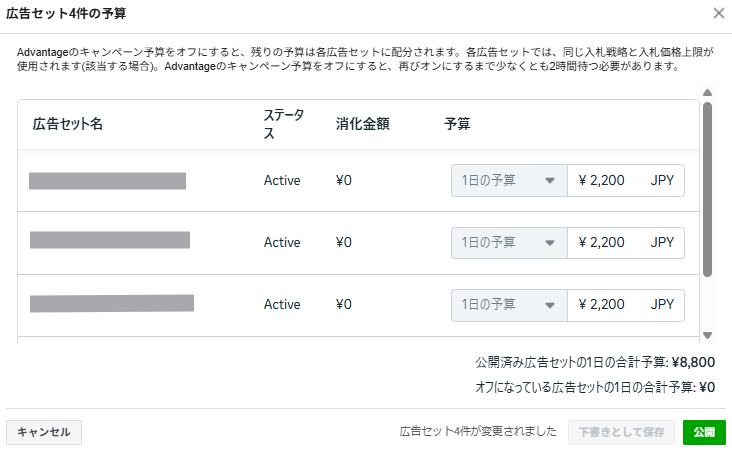The image size is (732, 451).
Task: Click the ステータス column header
Action: click(282, 125)
